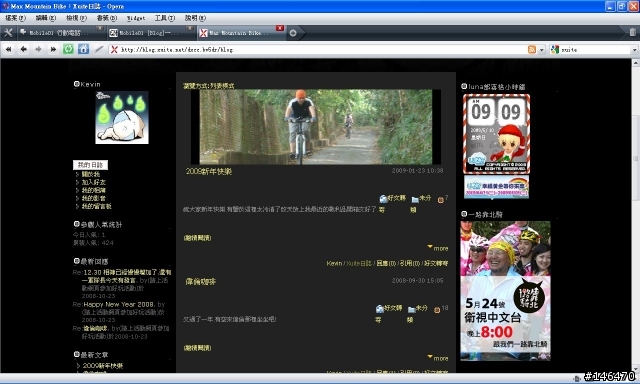This screenshot has height=384, width=640.
Task: Open the closed tabs trash icon
Action: 632,32
